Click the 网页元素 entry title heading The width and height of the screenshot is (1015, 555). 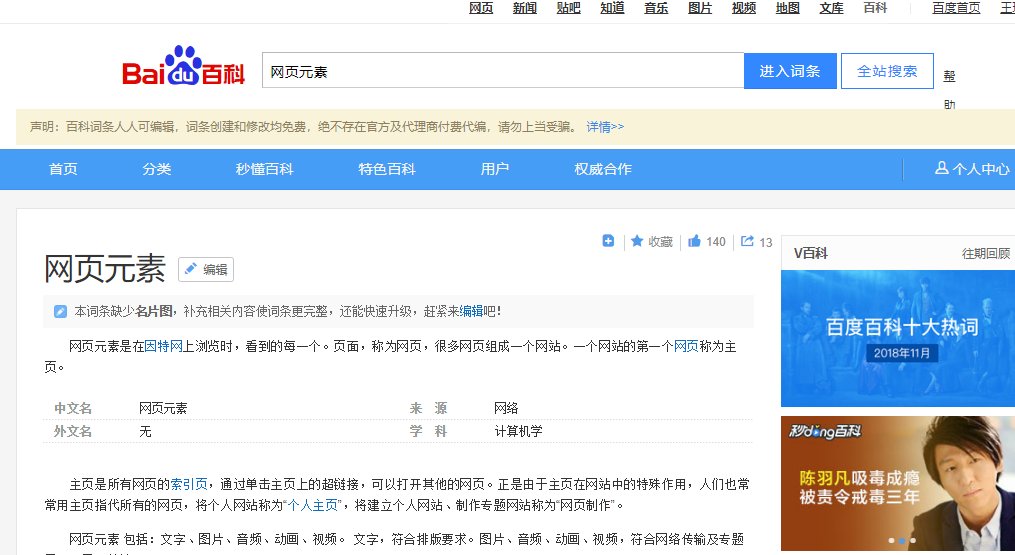pos(105,269)
